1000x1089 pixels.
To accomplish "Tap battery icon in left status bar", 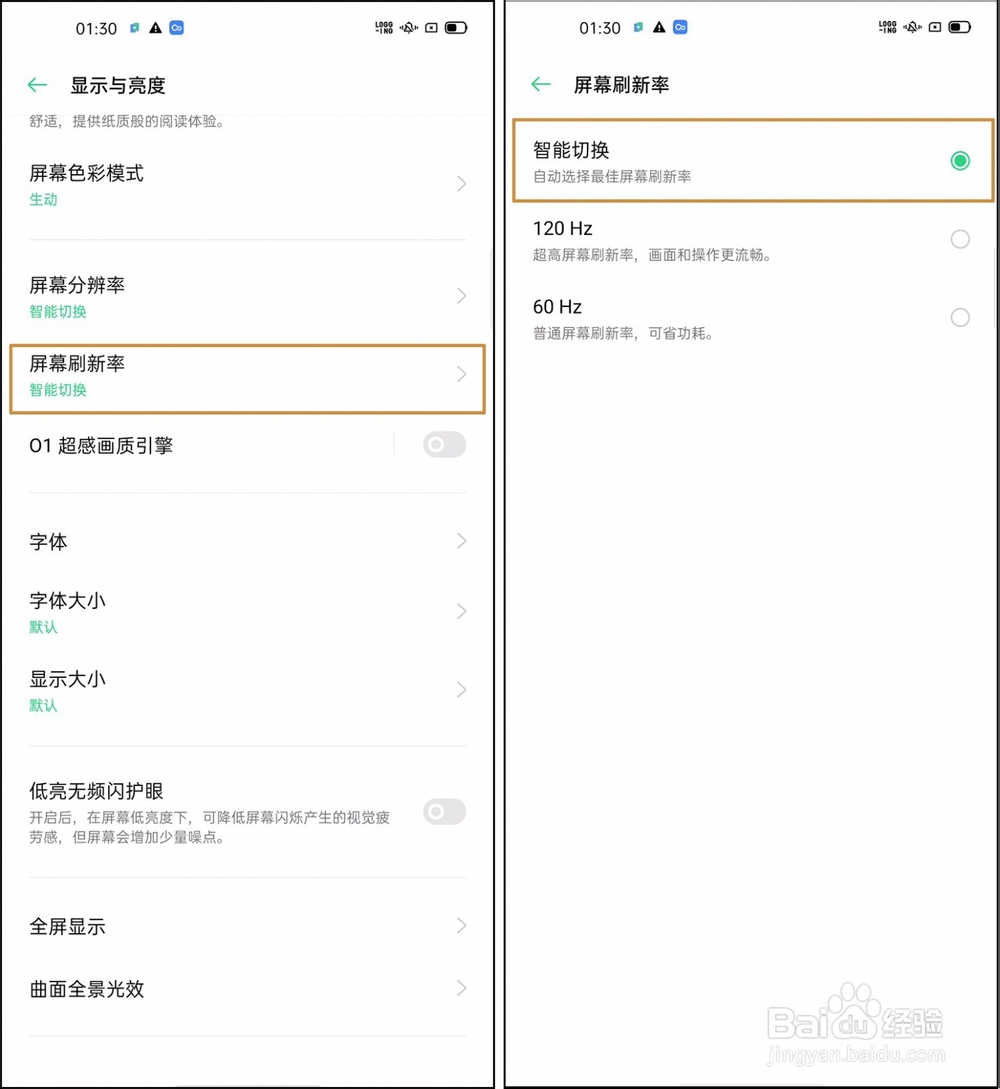I will click(456, 28).
